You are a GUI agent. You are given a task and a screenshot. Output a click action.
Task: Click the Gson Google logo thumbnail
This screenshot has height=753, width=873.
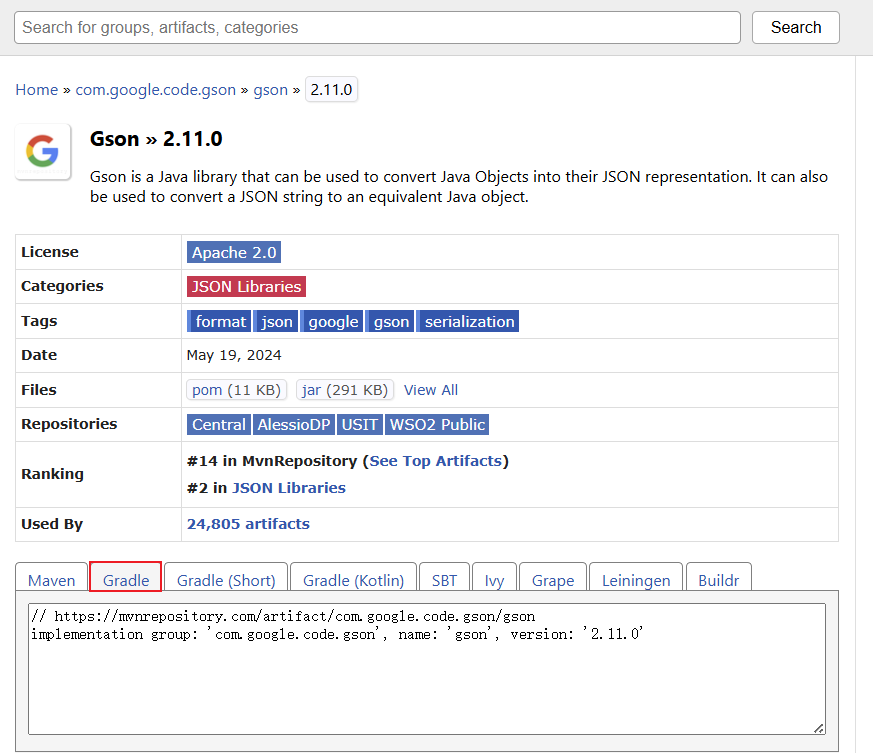coord(43,151)
